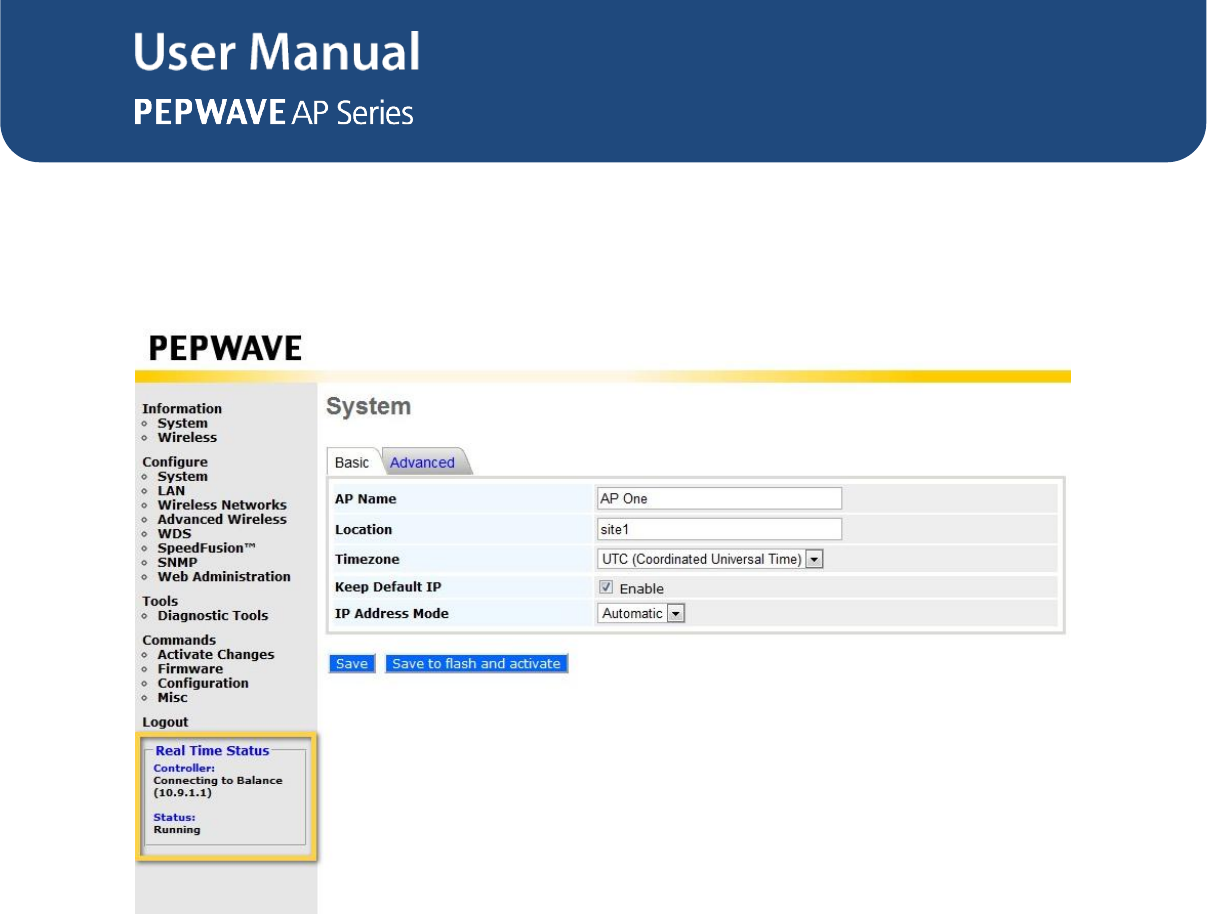
Task: Click the Location input field
Action: pos(719,529)
